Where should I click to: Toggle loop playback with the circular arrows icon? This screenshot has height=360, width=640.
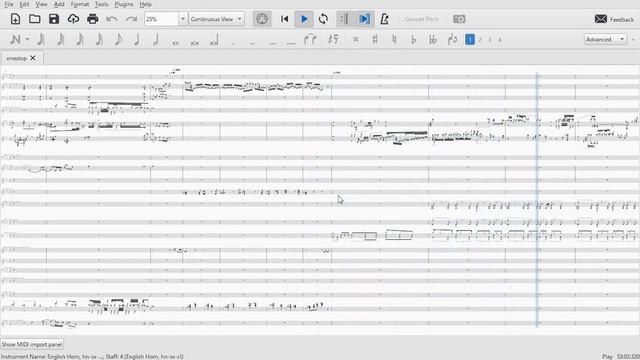click(x=323, y=19)
